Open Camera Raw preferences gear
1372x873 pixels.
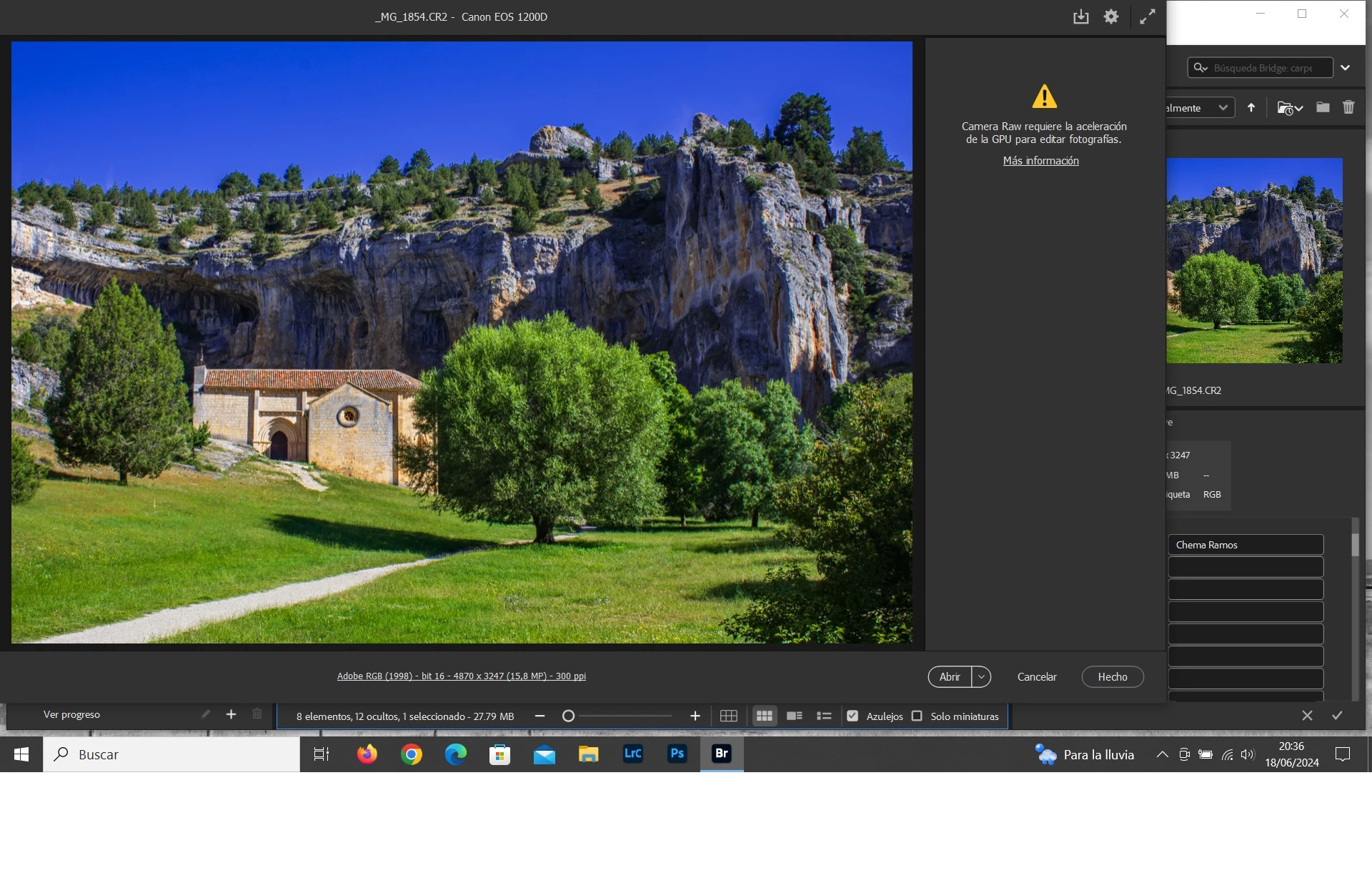[x=1110, y=17]
